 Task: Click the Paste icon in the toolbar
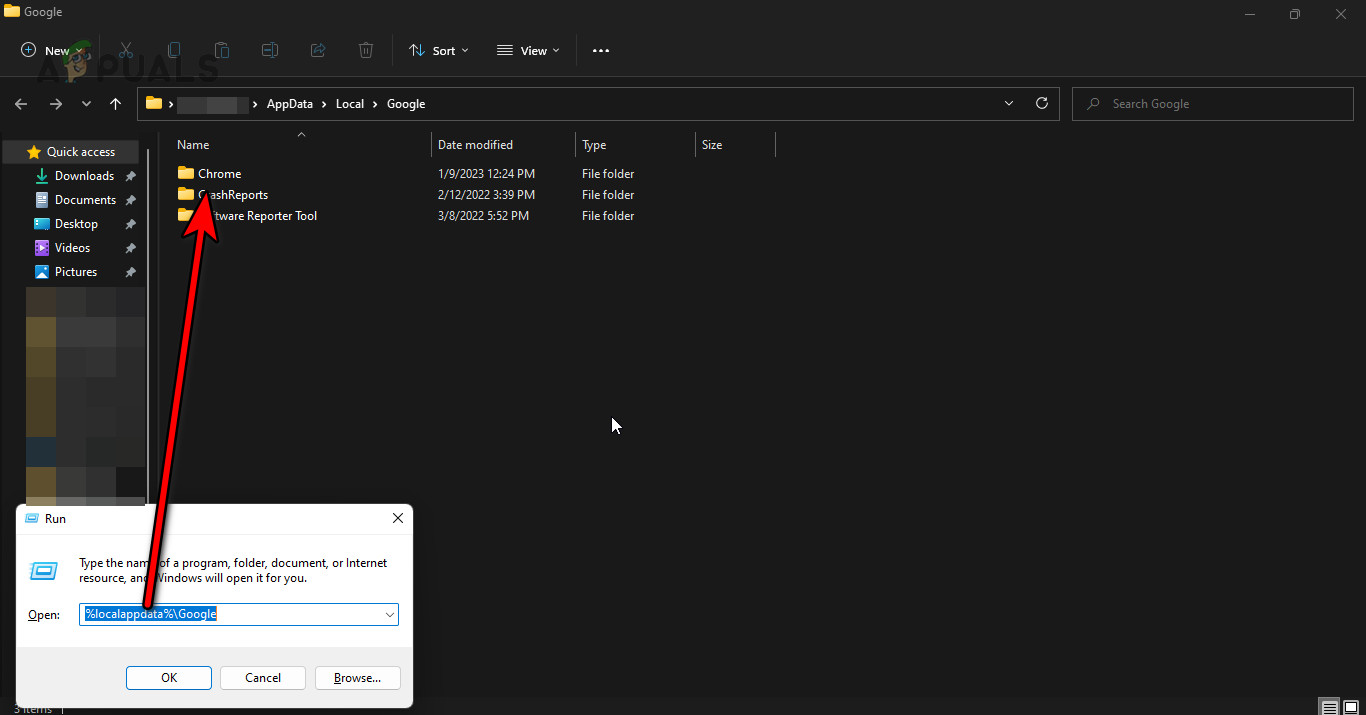pyautogui.click(x=221, y=50)
